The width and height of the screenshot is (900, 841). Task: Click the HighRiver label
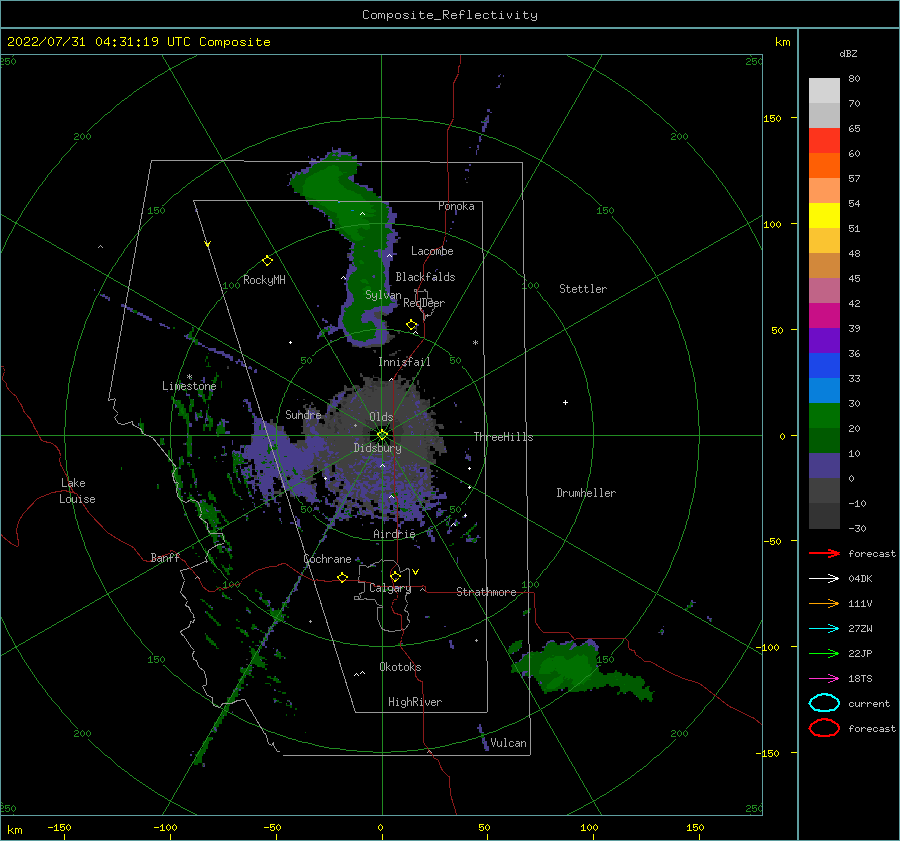[415, 702]
